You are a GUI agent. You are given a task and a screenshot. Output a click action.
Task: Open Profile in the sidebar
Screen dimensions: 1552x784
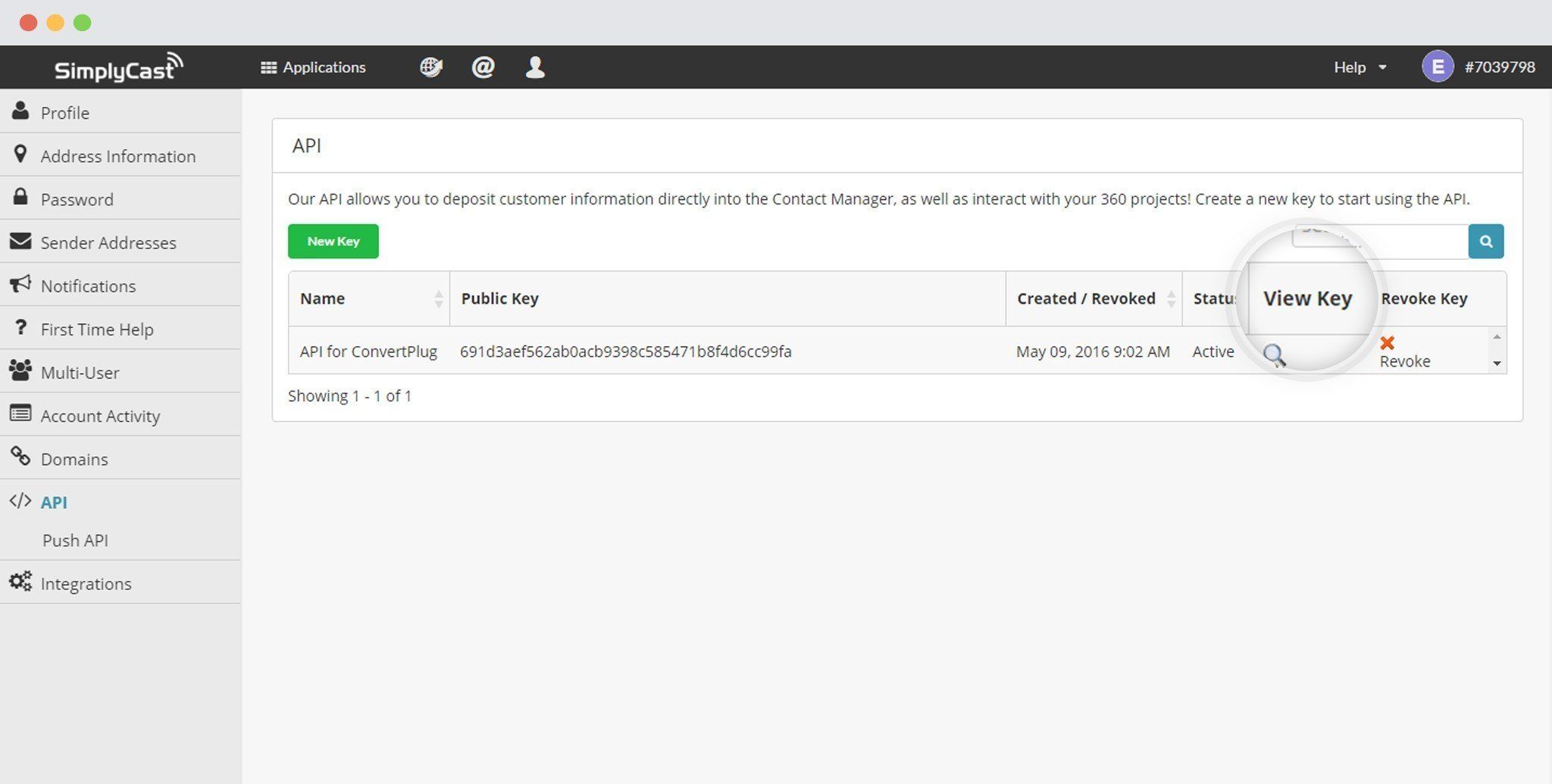120,112
